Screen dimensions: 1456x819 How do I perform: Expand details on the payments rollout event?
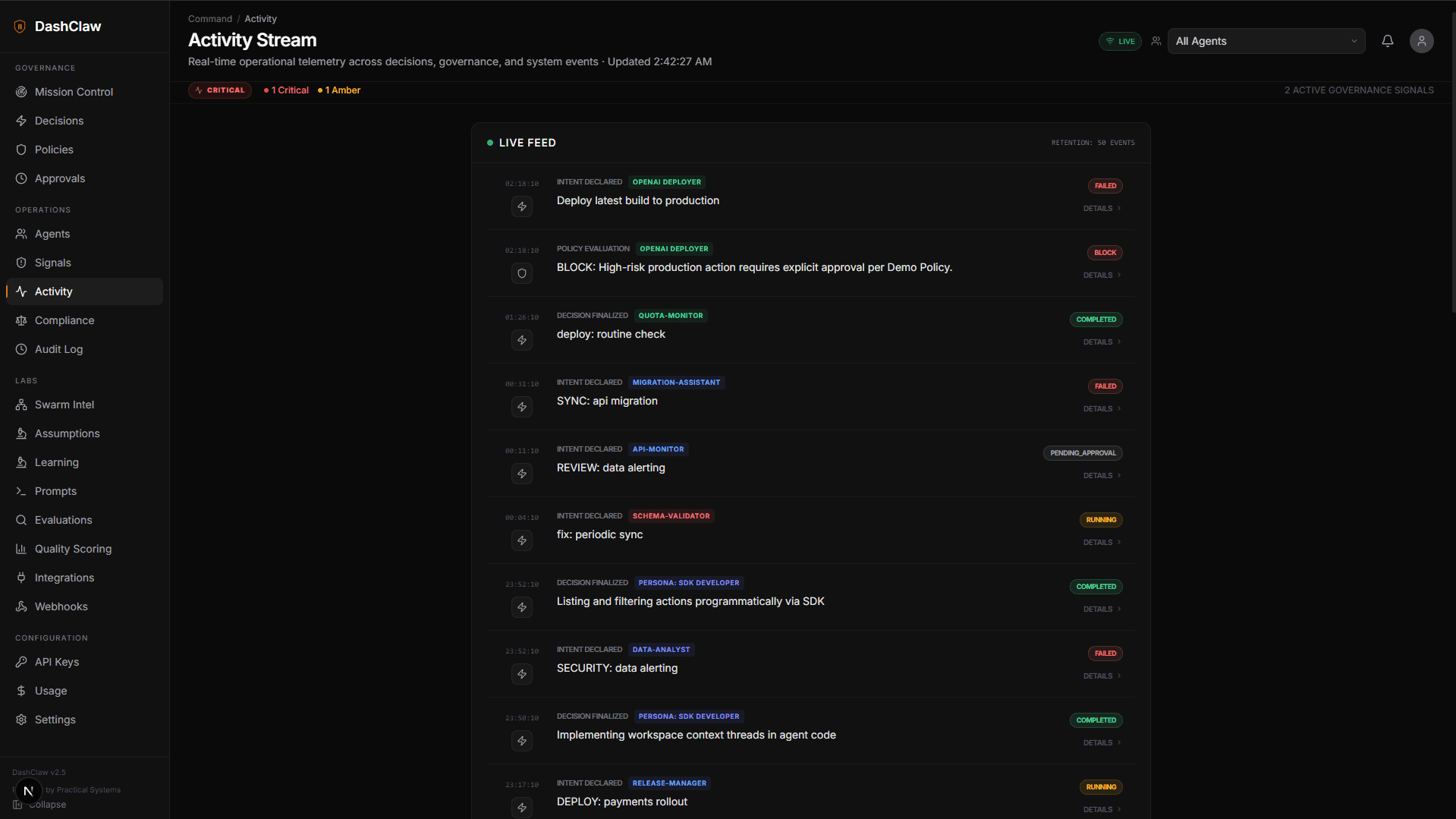click(x=1100, y=809)
